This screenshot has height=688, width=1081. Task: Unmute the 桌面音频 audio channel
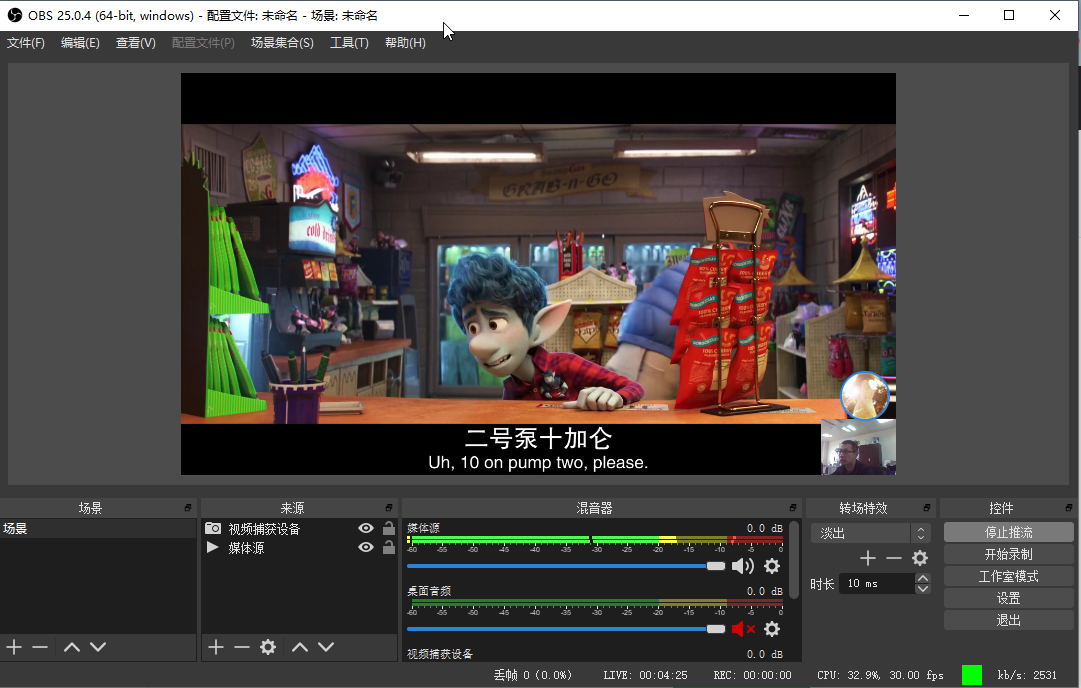click(744, 628)
